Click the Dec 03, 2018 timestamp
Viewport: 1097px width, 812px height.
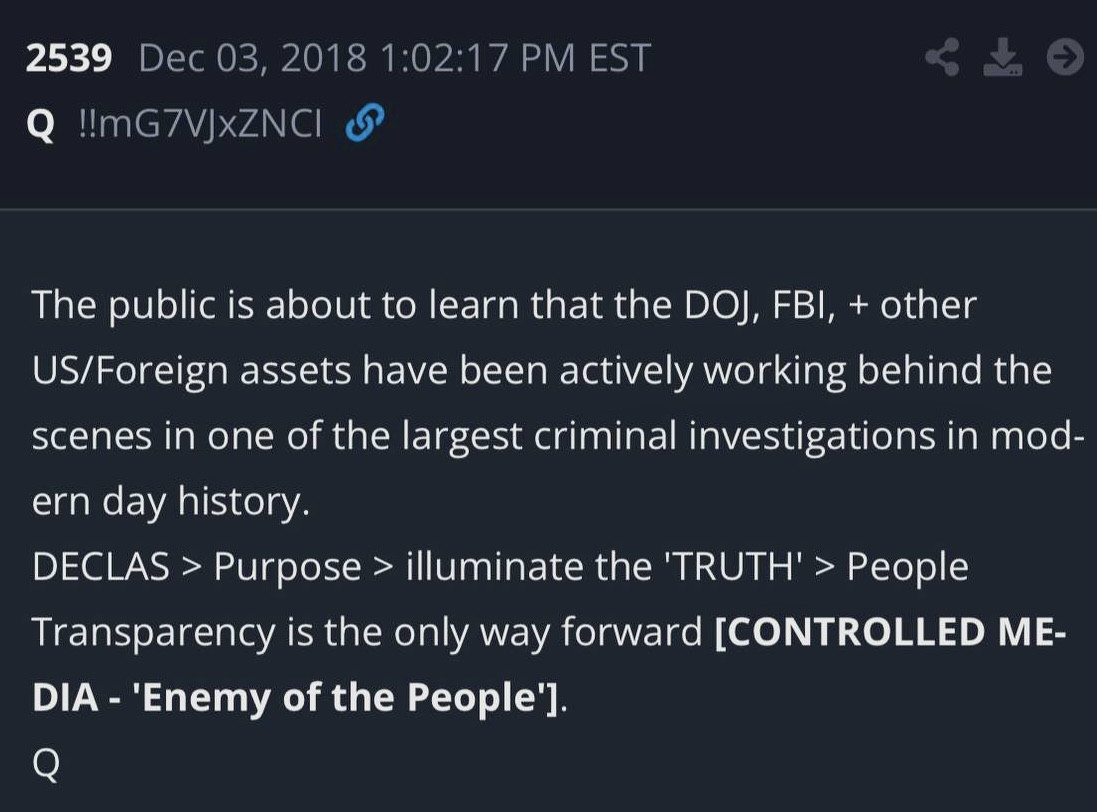[394, 59]
